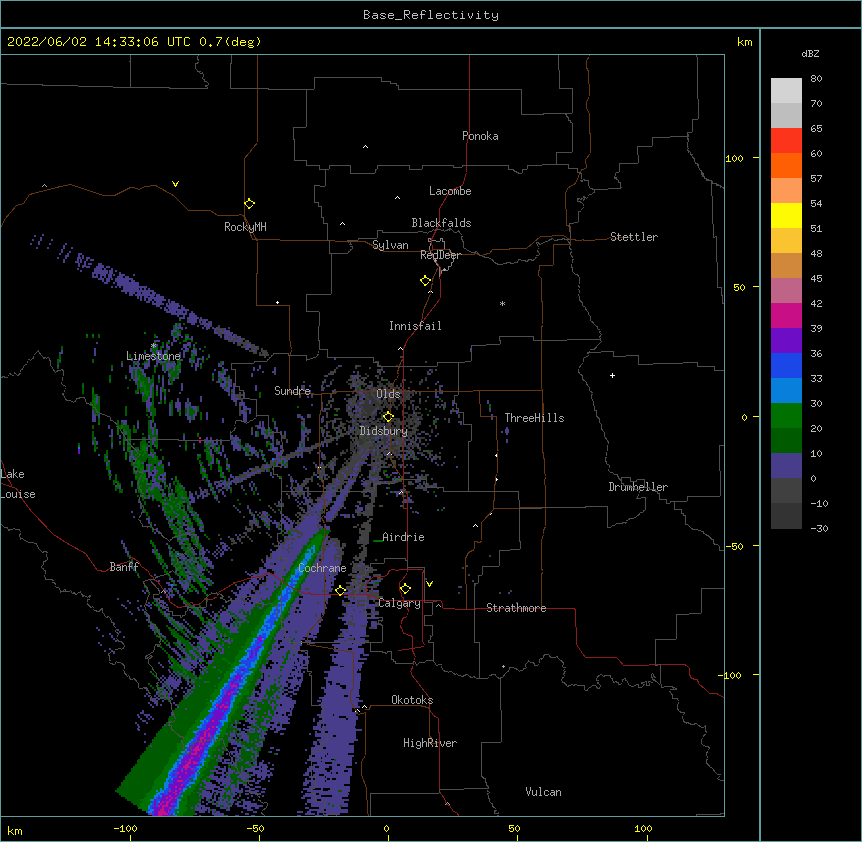Click the yellow radar site marker between Olds and Didsbury
862x842 pixels.
click(388, 417)
